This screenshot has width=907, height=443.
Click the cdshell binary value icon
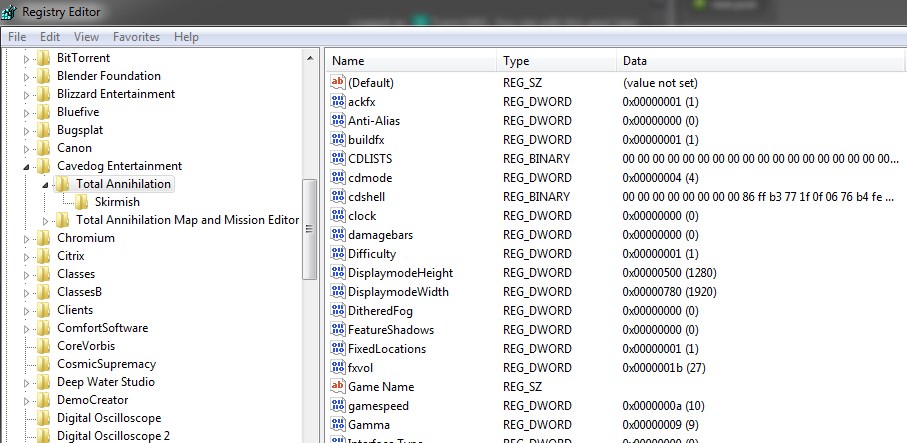[x=337, y=196]
